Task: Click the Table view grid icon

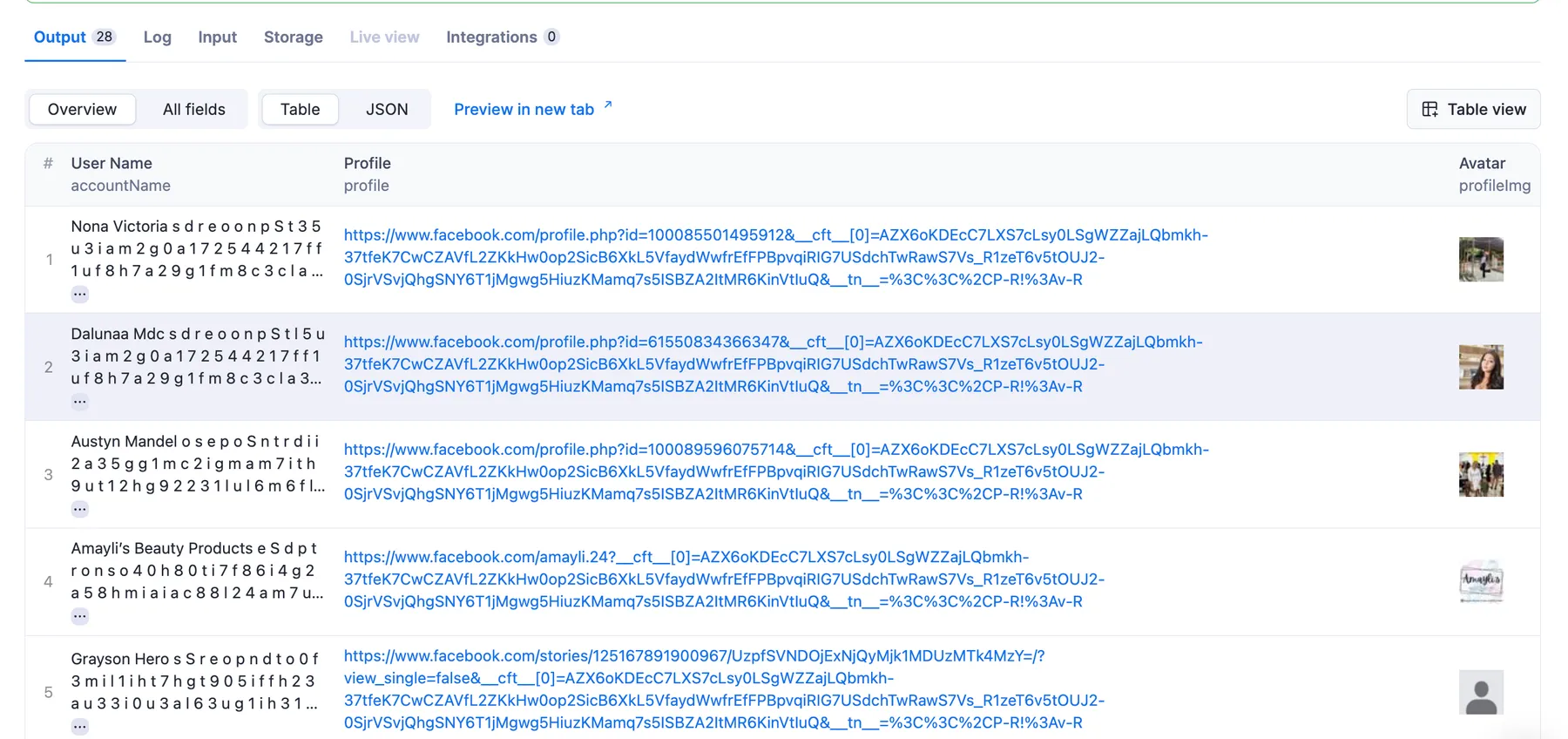Action: (1429, 109)
